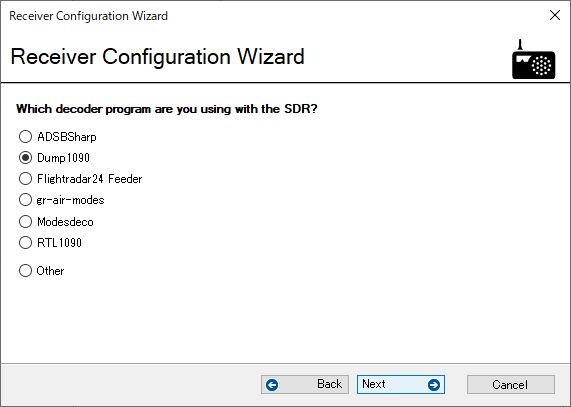Click the radio receiver icon in header
This screenshot has height=407, width=571.
pos(533,59)
